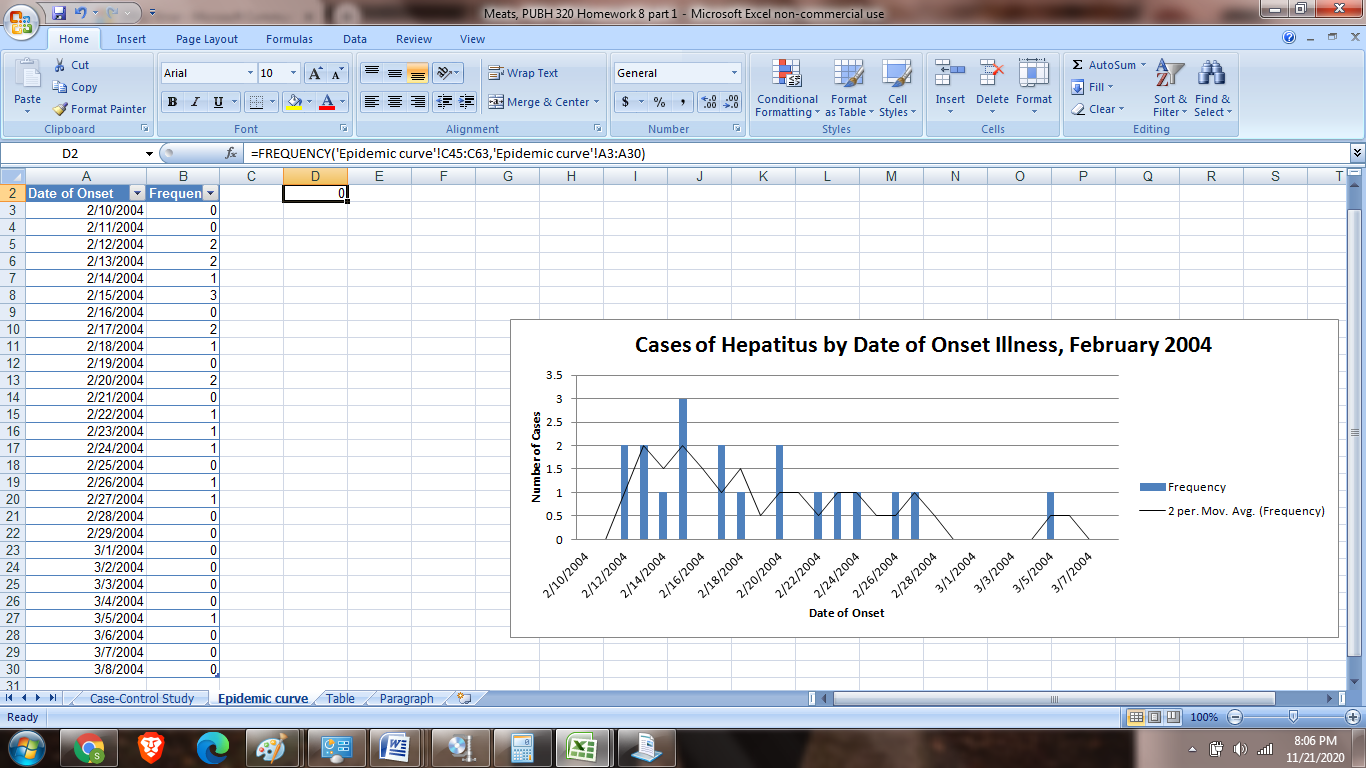Viewport: 1366px width, 768px height.
Task: Click Decrease Decimal button
Action: pyautogui.click(x=731, y=102)
